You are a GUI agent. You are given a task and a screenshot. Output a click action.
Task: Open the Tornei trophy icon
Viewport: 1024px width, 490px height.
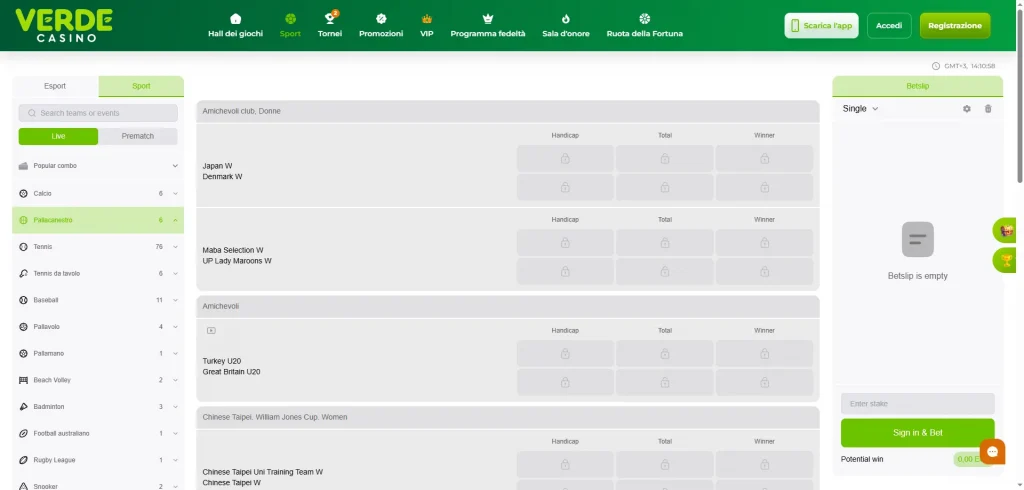329,19
